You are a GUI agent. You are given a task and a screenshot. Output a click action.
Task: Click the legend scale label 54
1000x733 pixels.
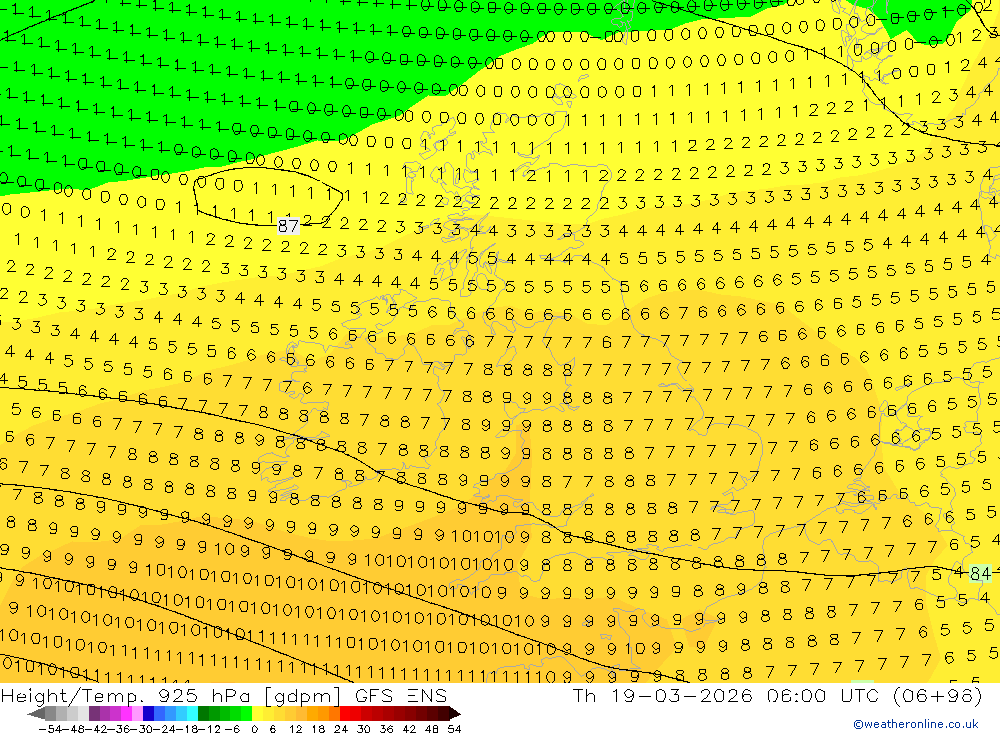click(454, 729)
